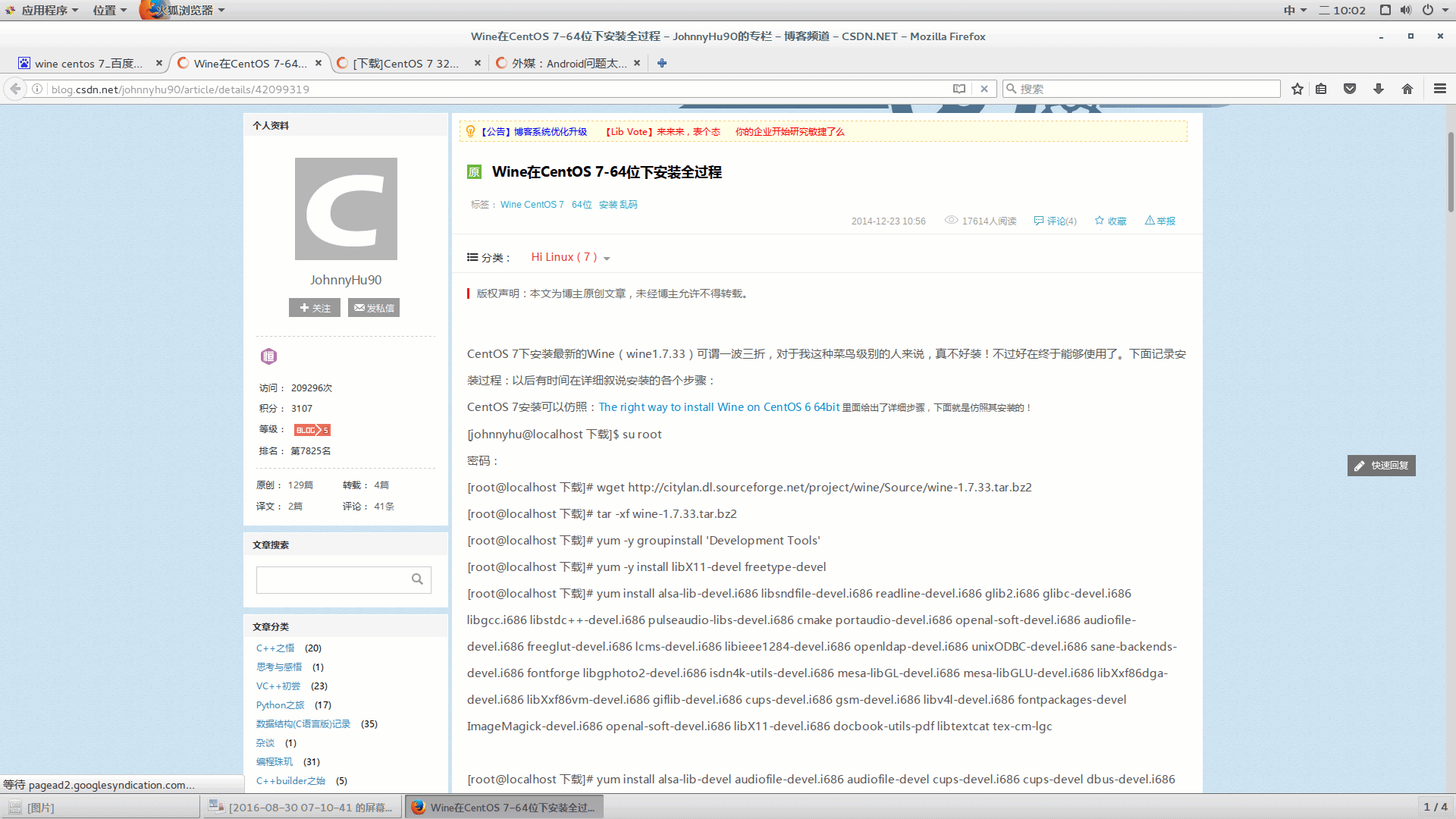Click the '安装 乱码' tag
1456x819 pixels.
tap(618, 204)
